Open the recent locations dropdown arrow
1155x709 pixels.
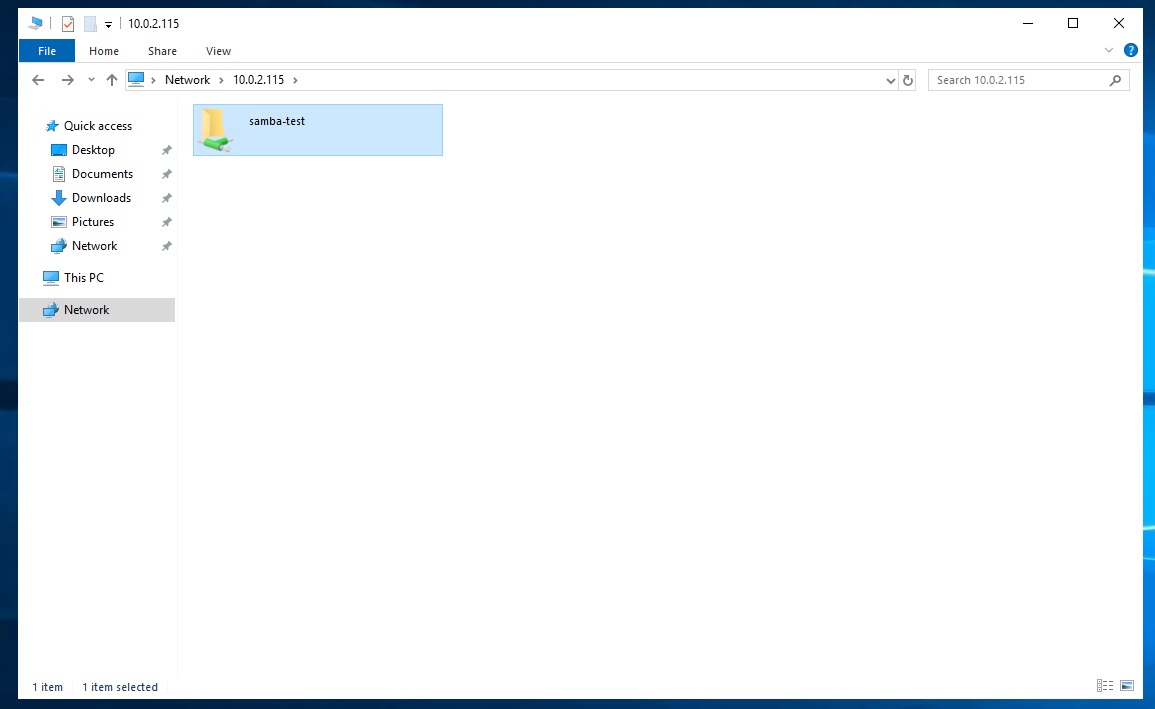click(91, 80)
